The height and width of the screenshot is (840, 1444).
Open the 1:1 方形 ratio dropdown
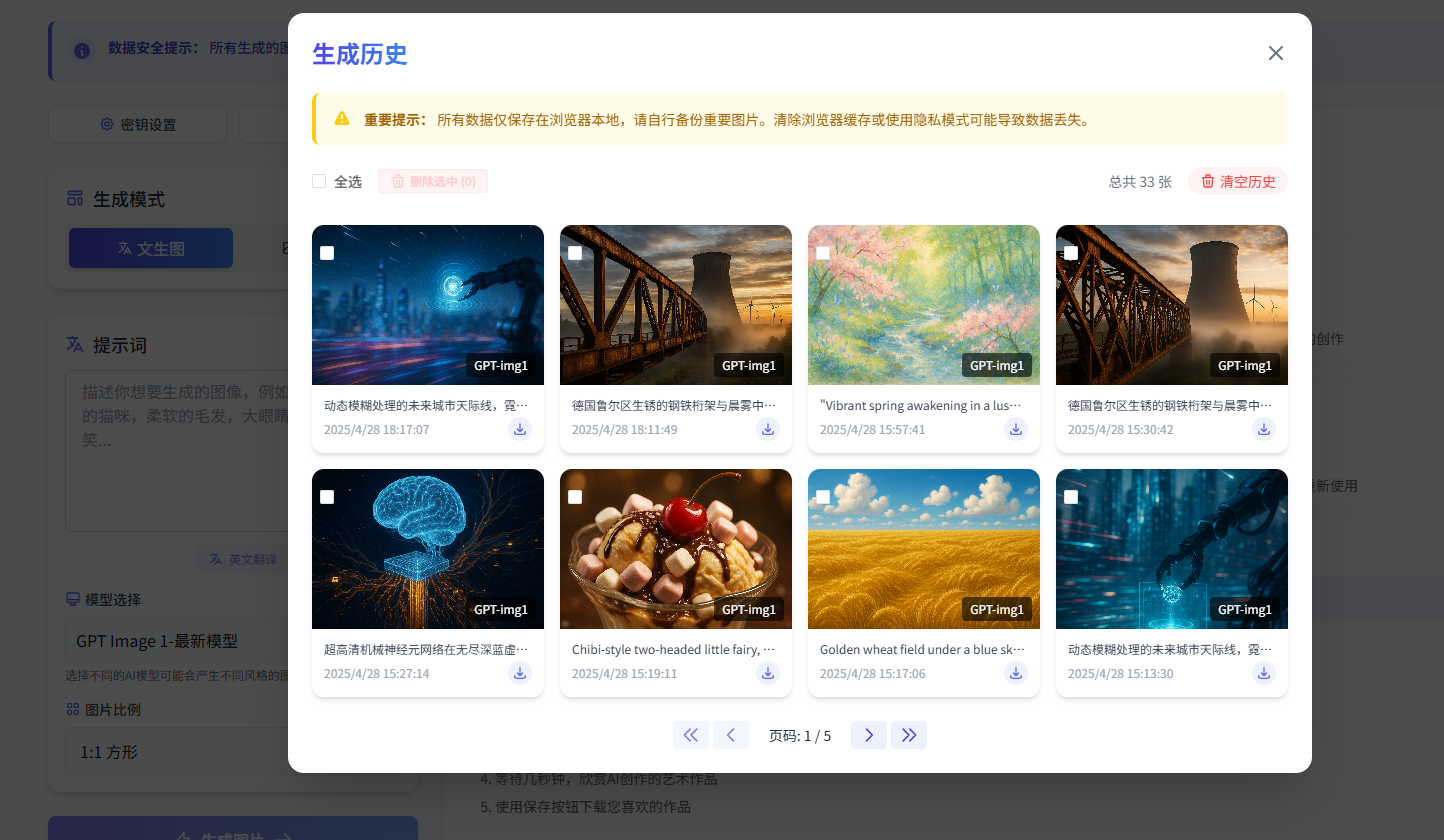coord(177,752)
